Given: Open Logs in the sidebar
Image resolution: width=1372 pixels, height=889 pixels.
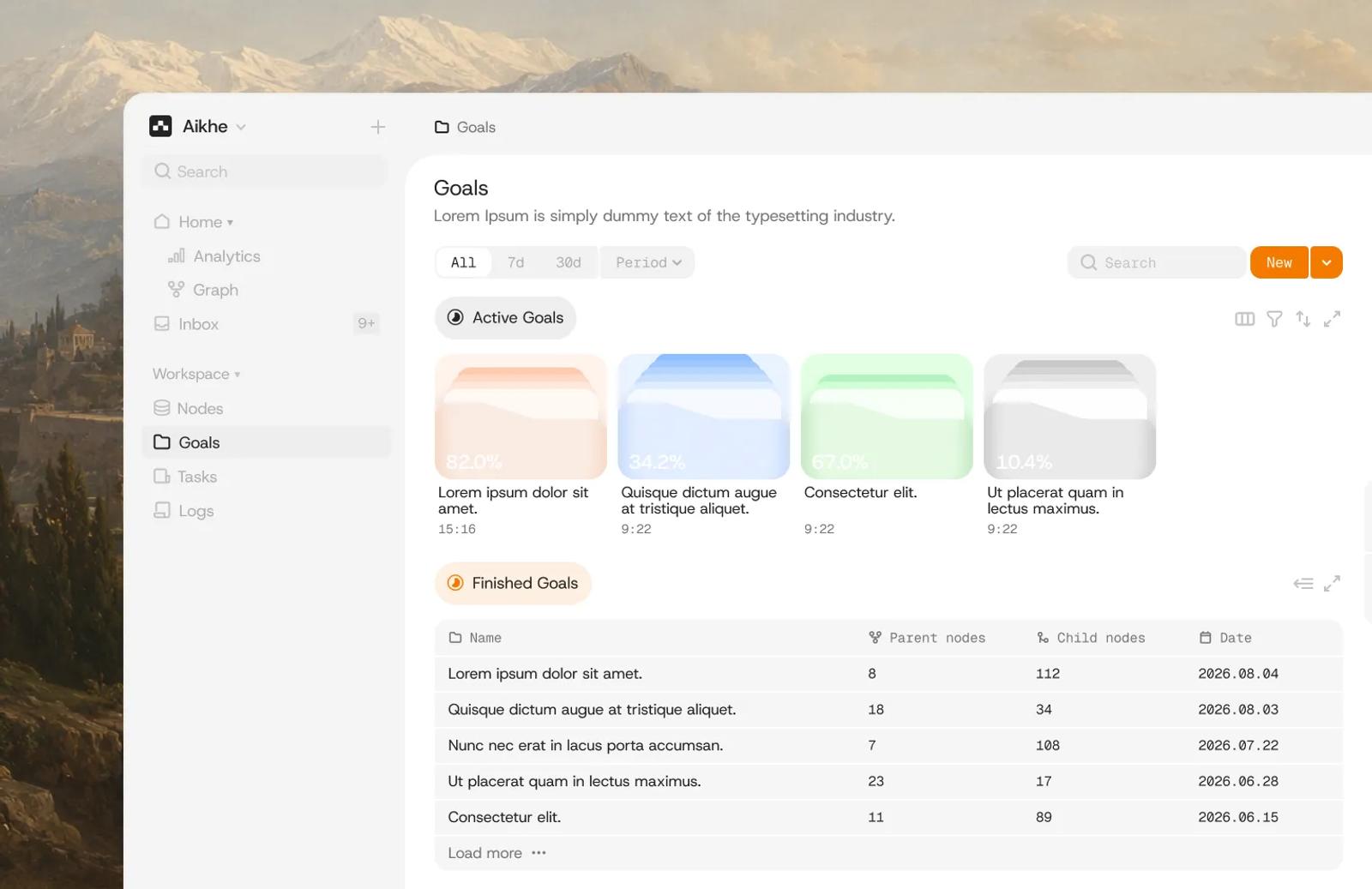Looking at the screenshot, I should (x=265, y=511).
